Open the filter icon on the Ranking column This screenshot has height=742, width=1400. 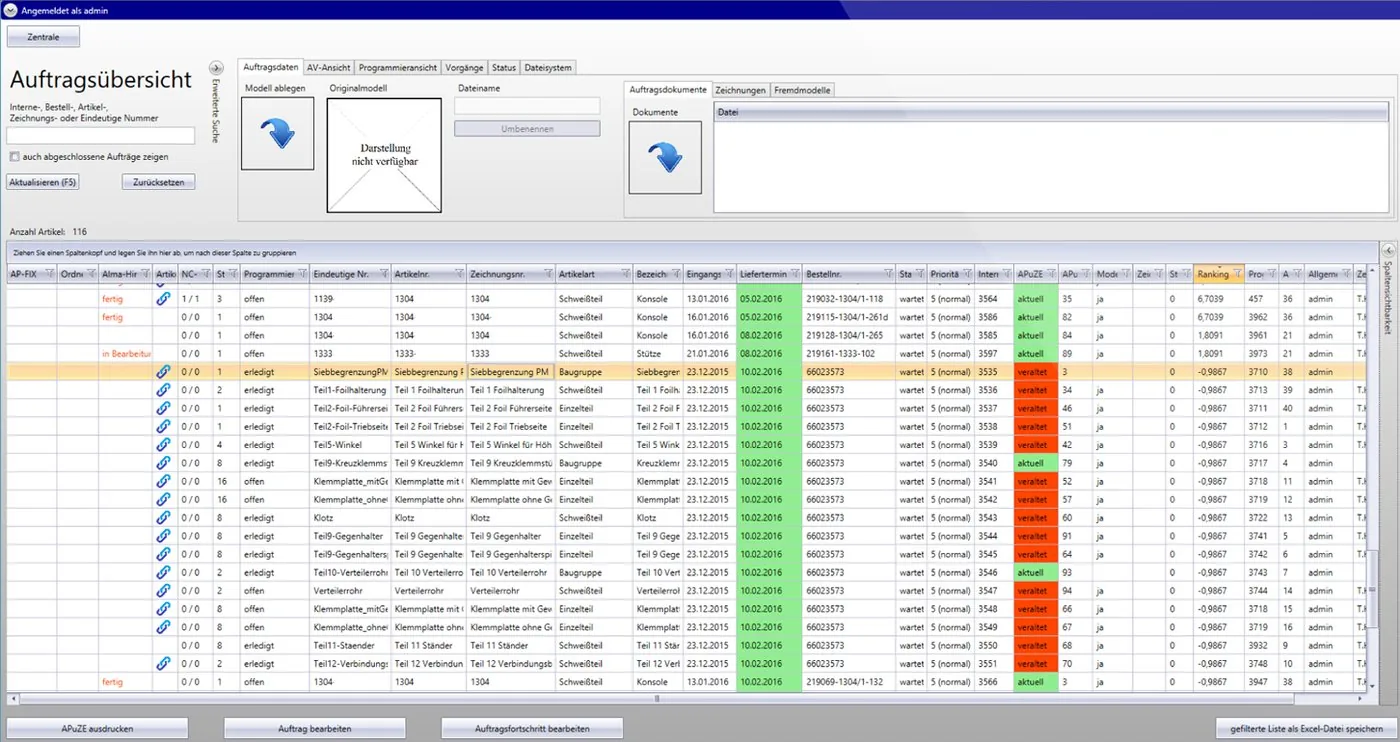pyautogui.click(x=1237, y=274)
